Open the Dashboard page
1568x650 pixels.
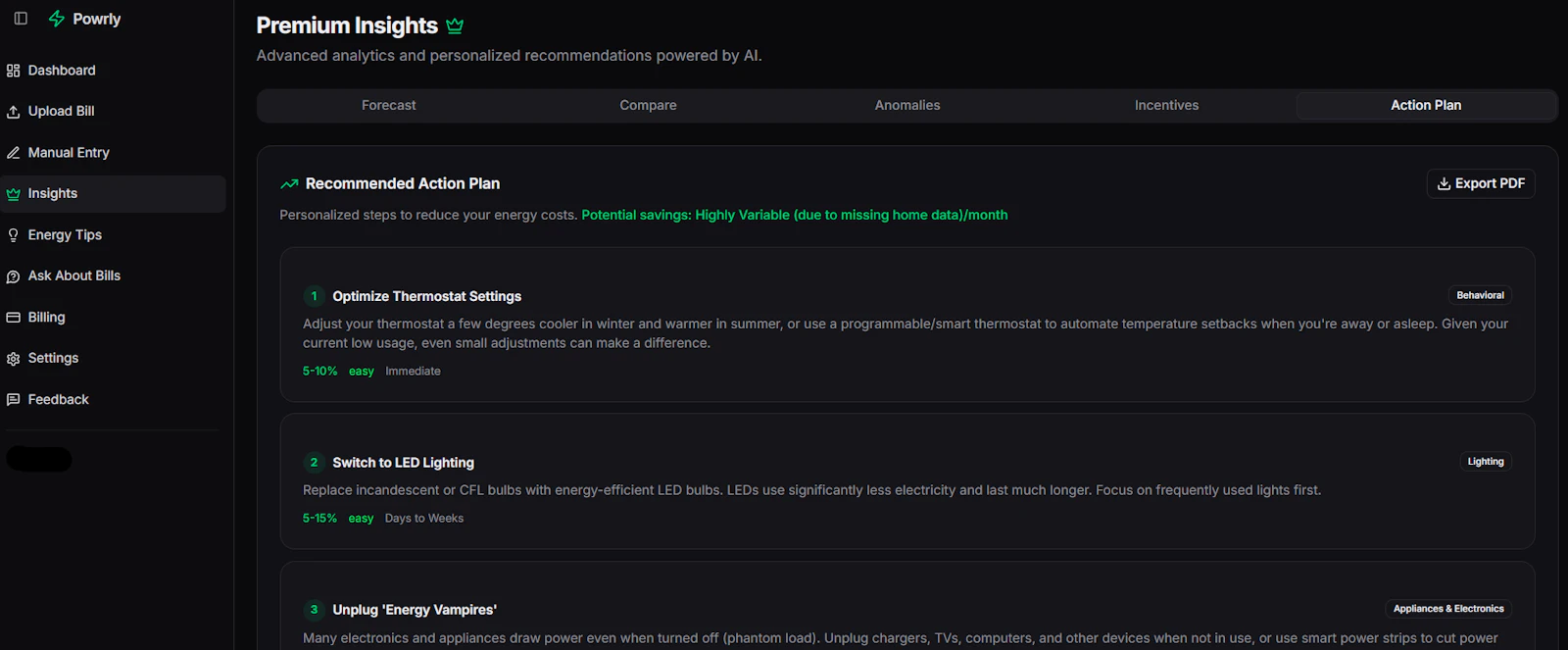point(113,71)
